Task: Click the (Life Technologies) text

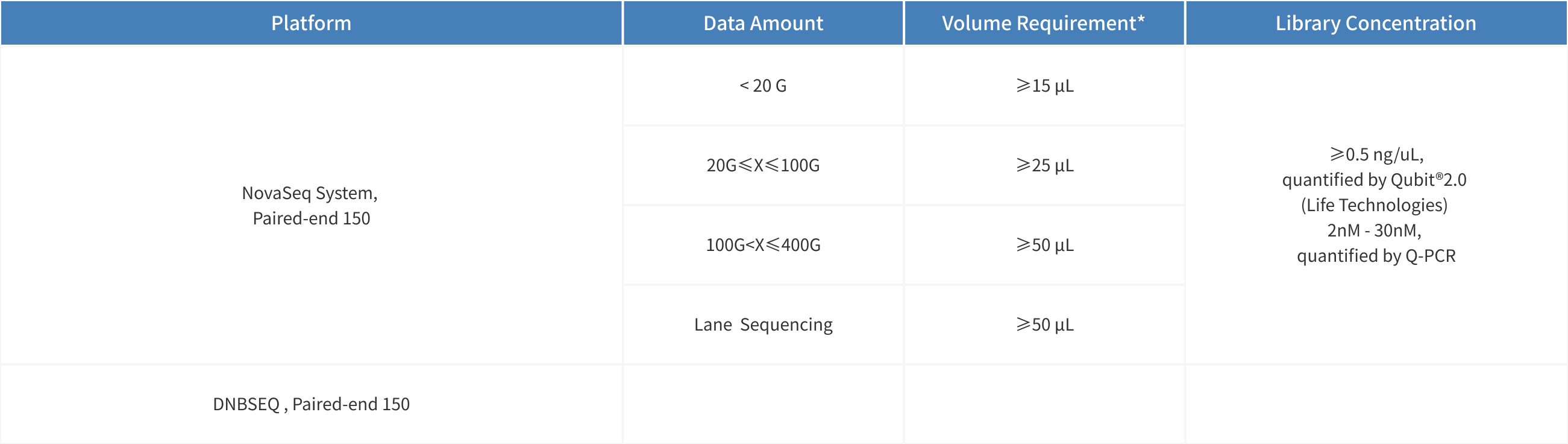Action: (1374, 205)
